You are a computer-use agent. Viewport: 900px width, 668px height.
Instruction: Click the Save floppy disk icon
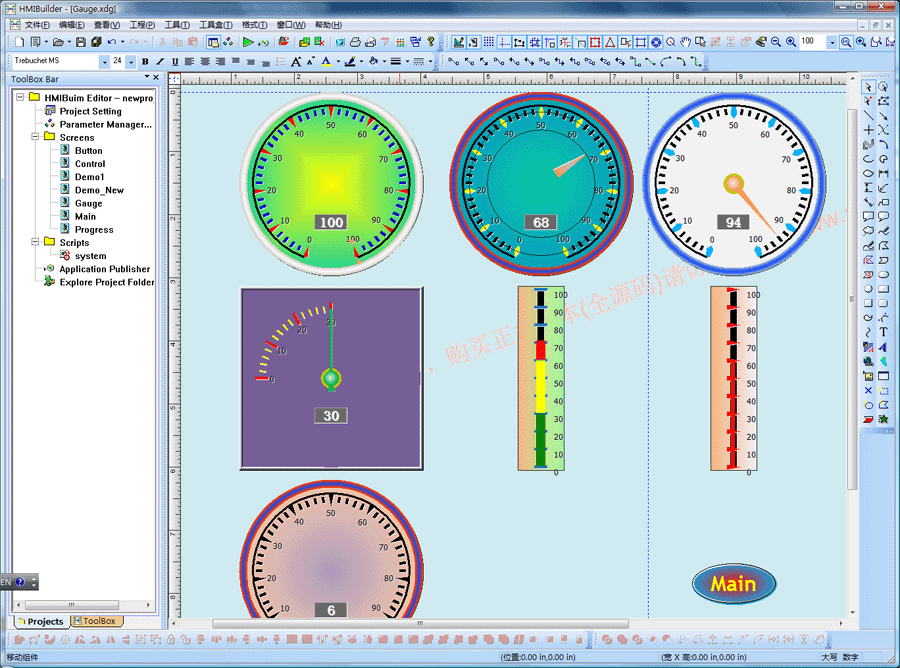(x=81, y=42)
